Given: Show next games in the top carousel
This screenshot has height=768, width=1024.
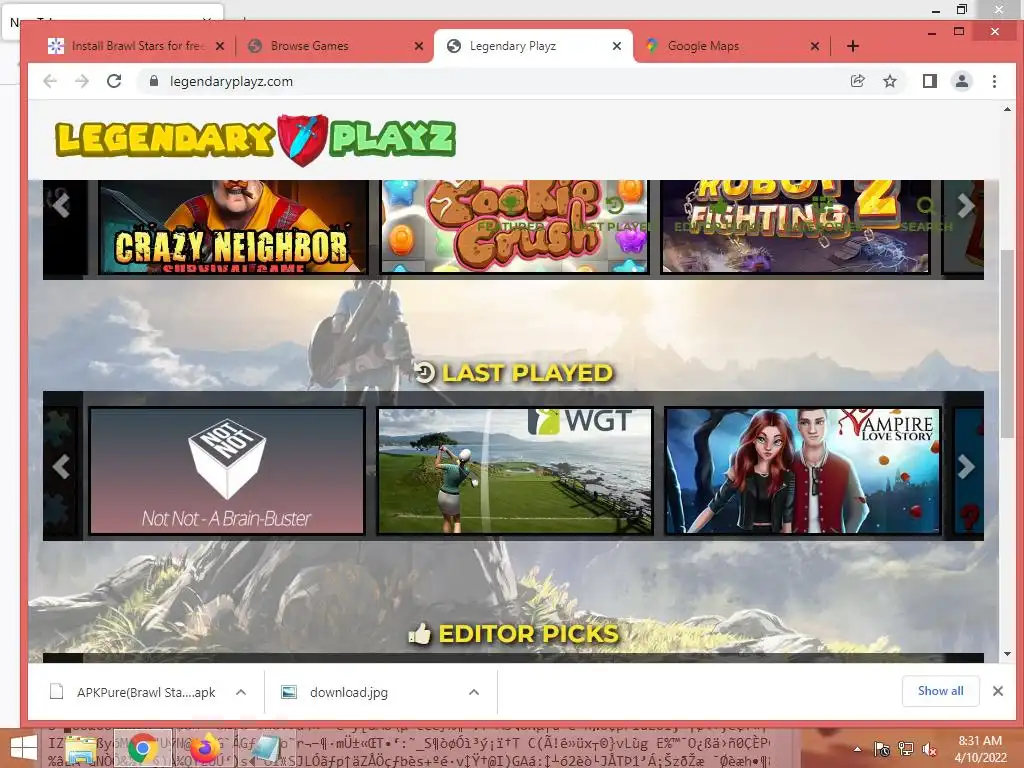Looking at the screenshot, I should pyautogui.click(x=966, y=206).
